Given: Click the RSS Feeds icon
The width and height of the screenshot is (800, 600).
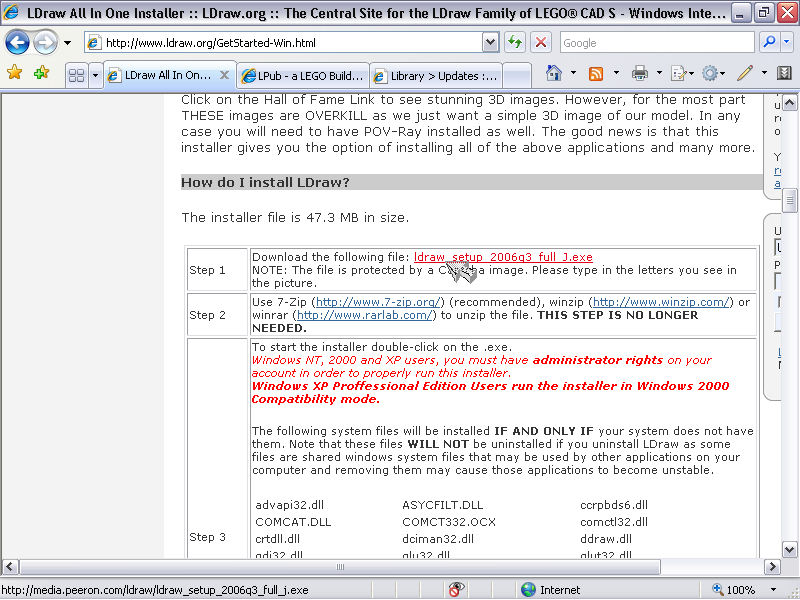Looking at the screenshot, I should [x=595, y=73].
